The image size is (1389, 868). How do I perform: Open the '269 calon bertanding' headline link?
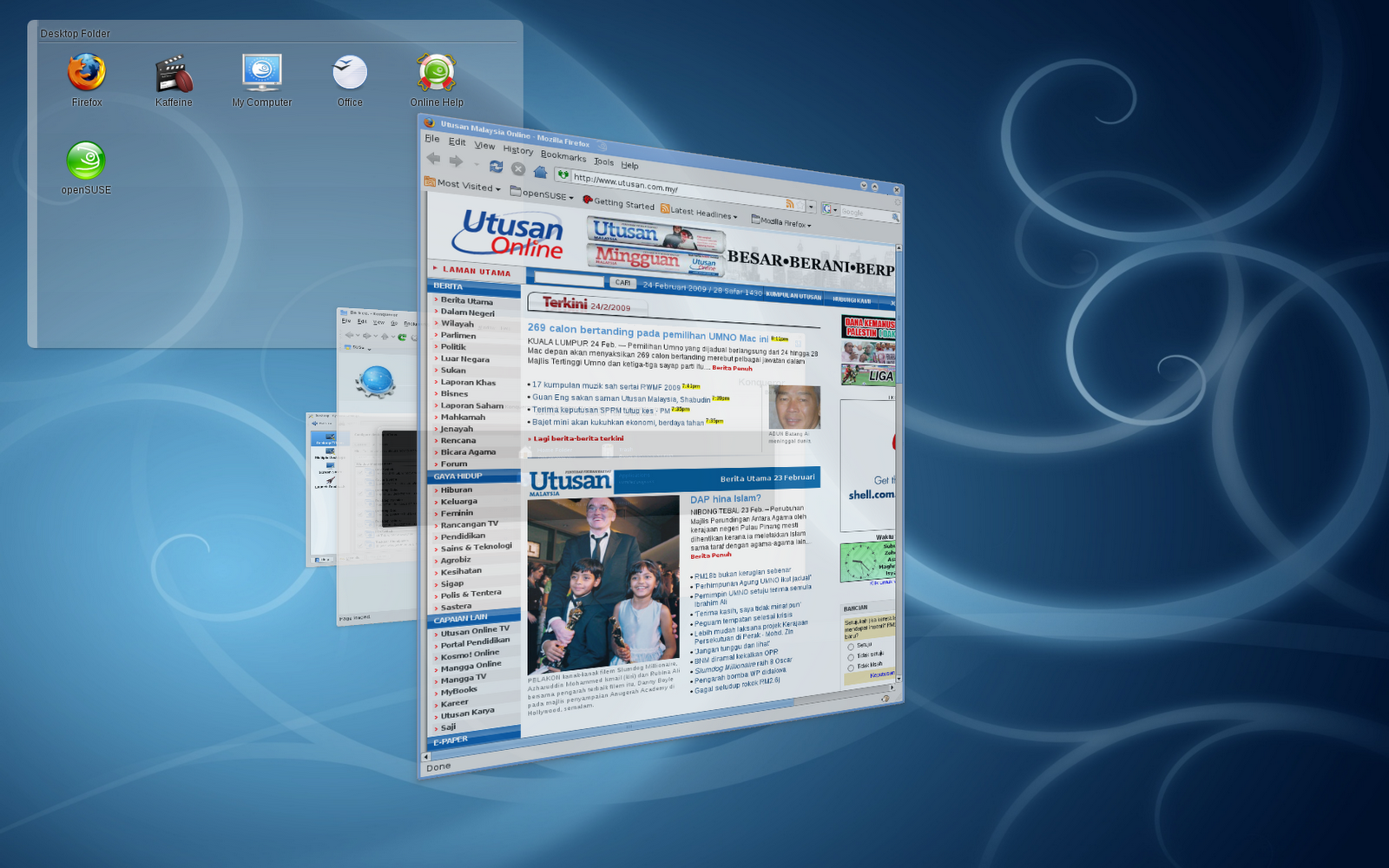(x=648, y=332)
